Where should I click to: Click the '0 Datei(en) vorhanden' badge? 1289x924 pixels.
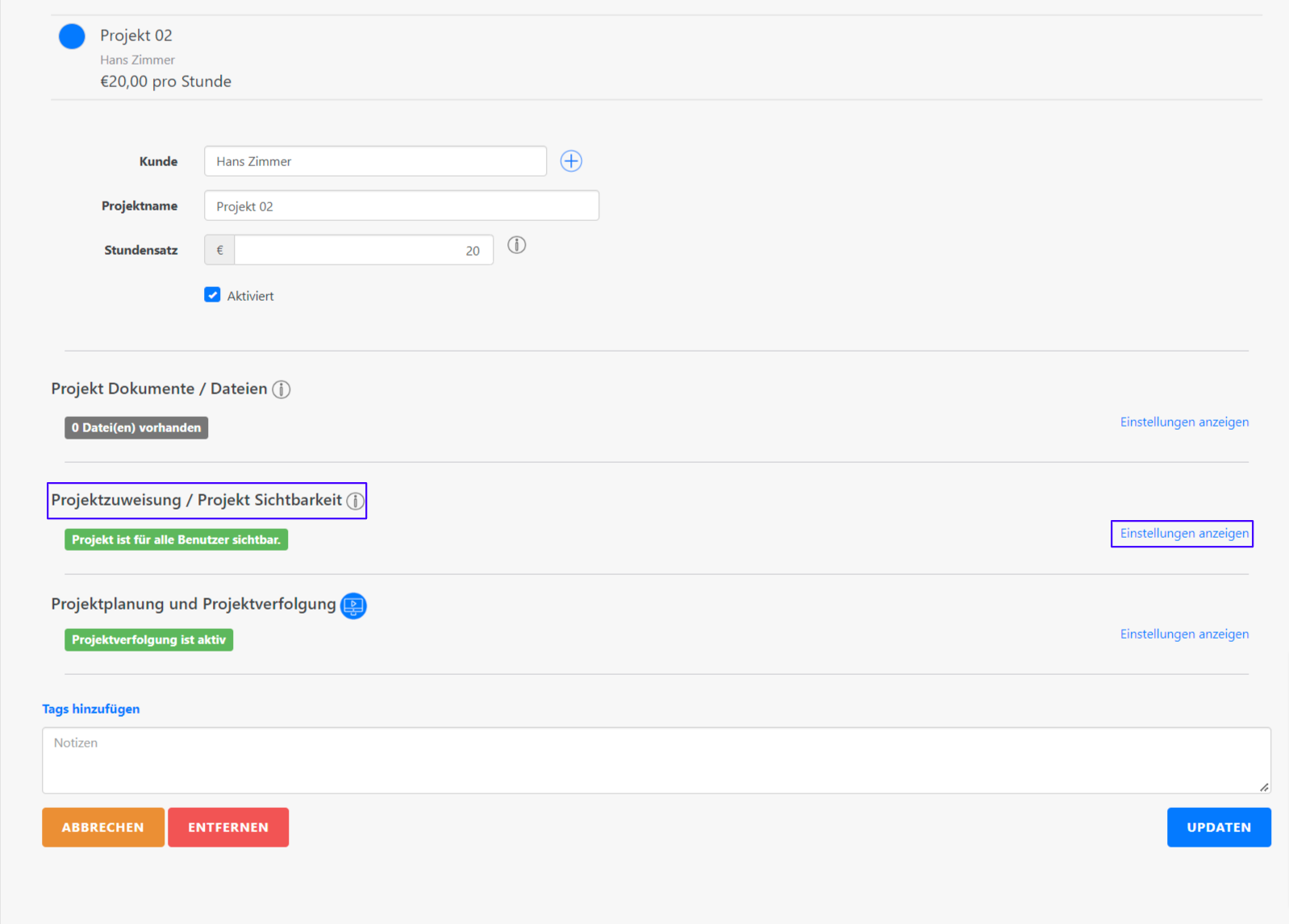(136, 427)
